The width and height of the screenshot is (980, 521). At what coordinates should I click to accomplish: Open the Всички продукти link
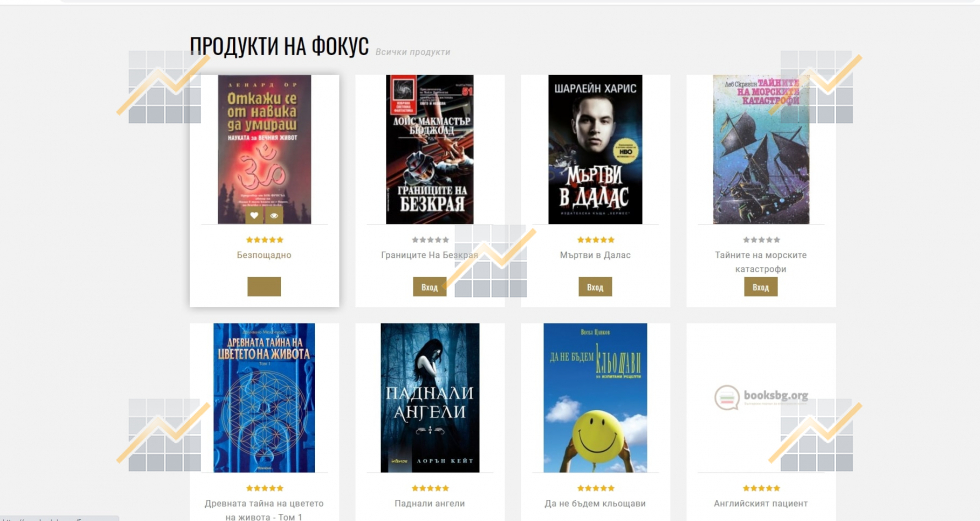412,52
